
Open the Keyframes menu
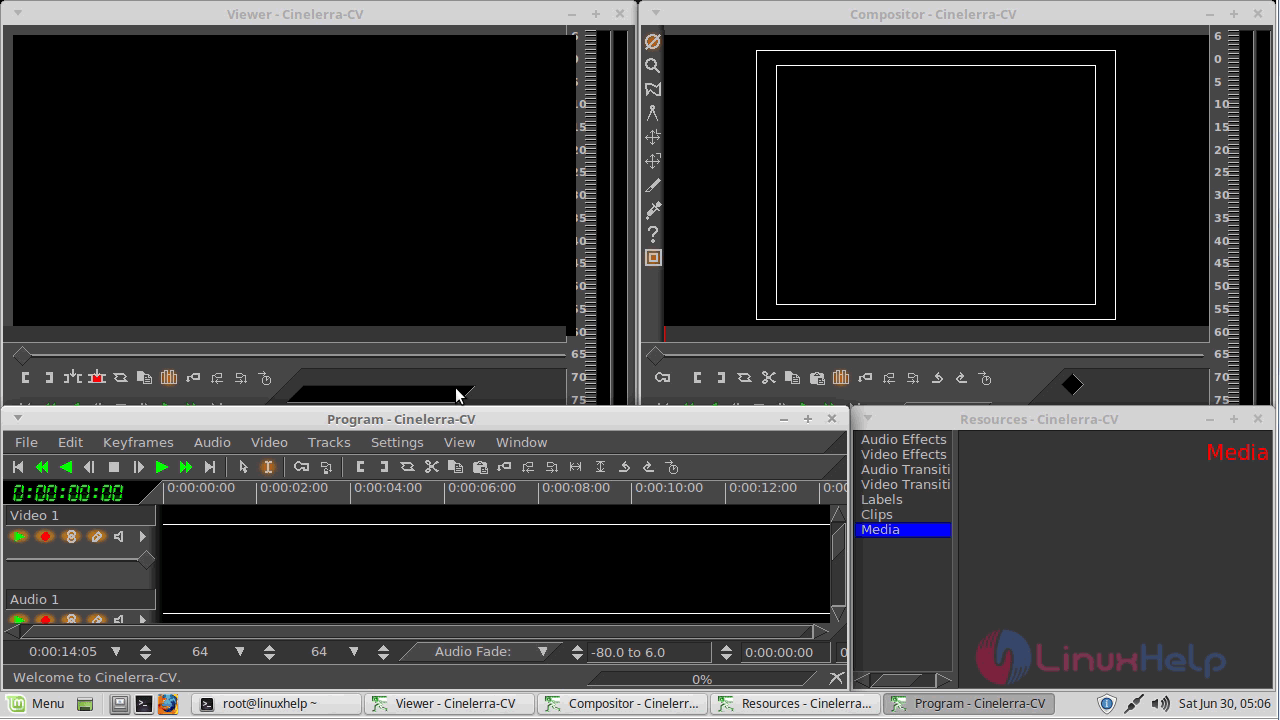pos(138,442)
